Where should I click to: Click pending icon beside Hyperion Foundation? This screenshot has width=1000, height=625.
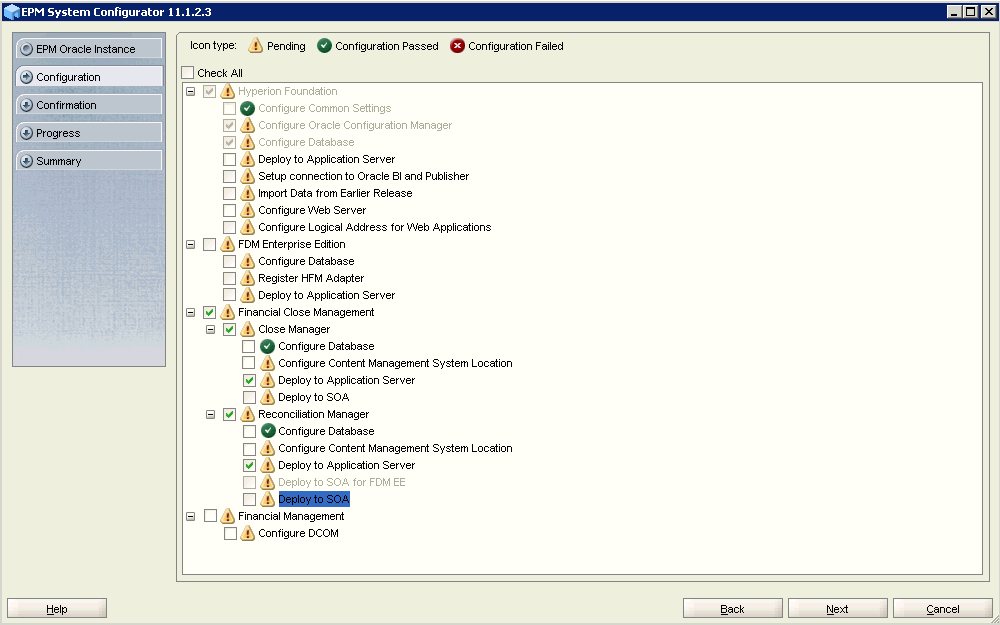(x=228, y=91)
